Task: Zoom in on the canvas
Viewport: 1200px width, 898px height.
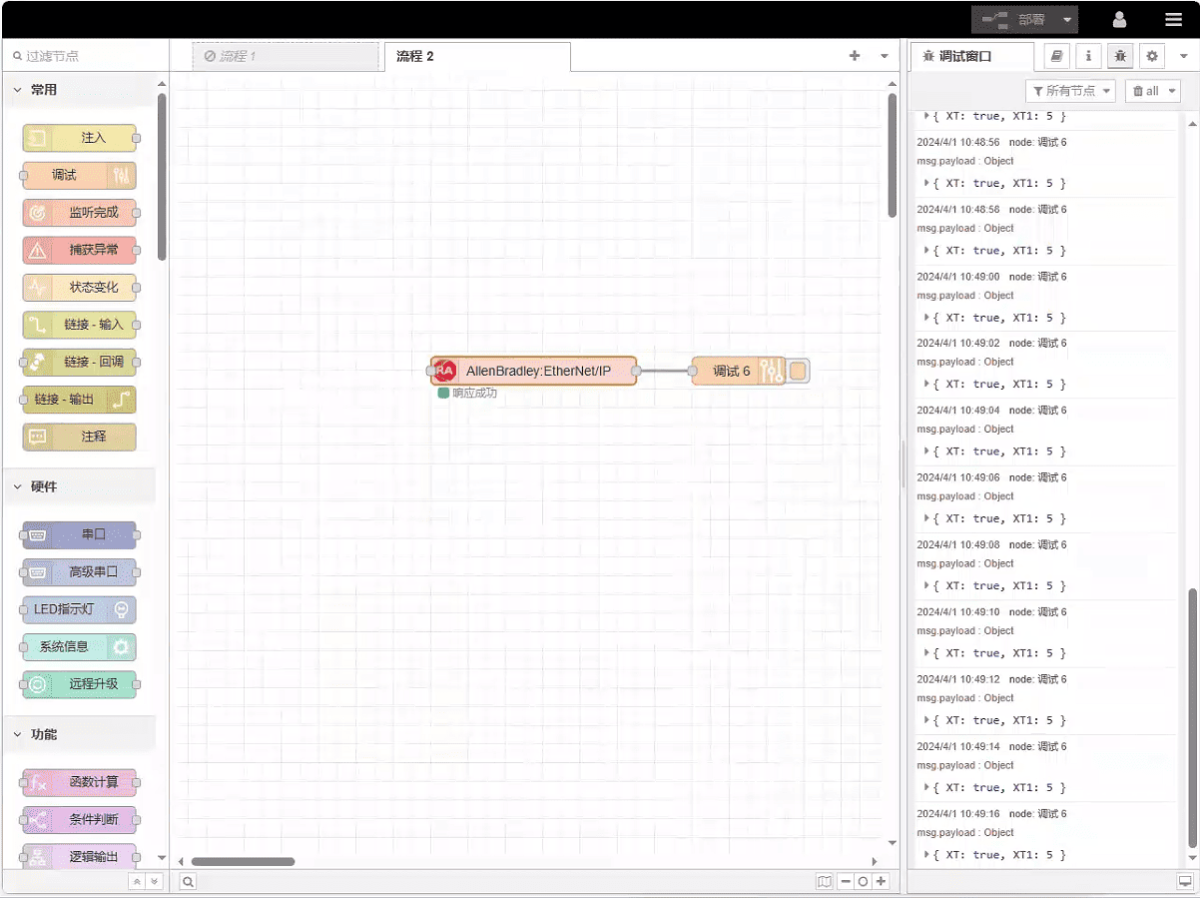Action: tap(880, 881)
